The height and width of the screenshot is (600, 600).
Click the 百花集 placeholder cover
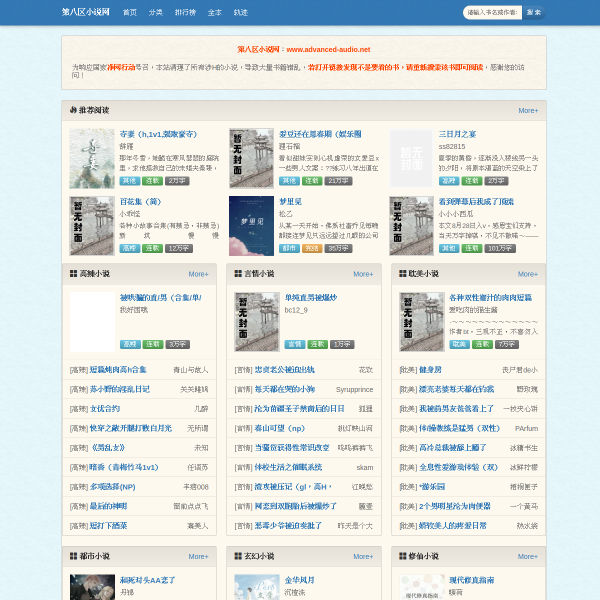click(92, 226)
